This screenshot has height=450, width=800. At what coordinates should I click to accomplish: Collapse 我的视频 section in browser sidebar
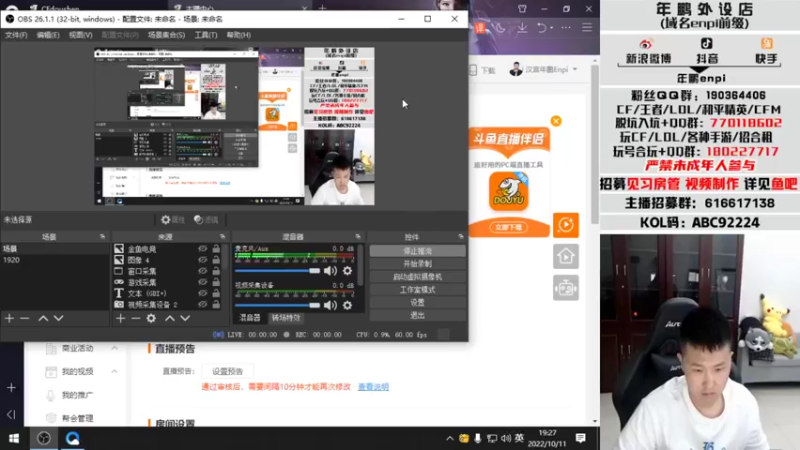[114, 371]
